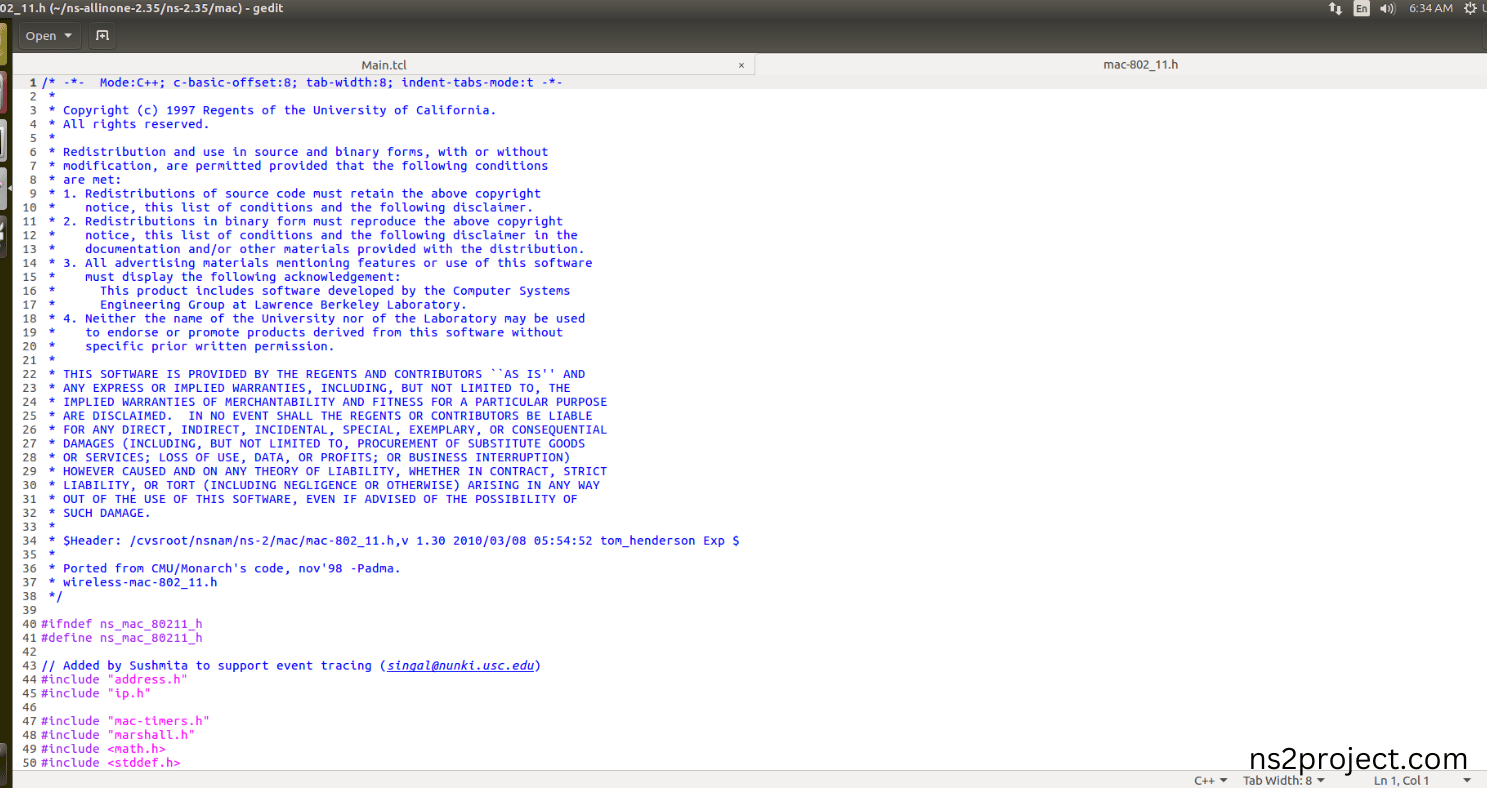
Task: Place cursor on #define ns_mac_80211_h line
Action: point(121,638)
